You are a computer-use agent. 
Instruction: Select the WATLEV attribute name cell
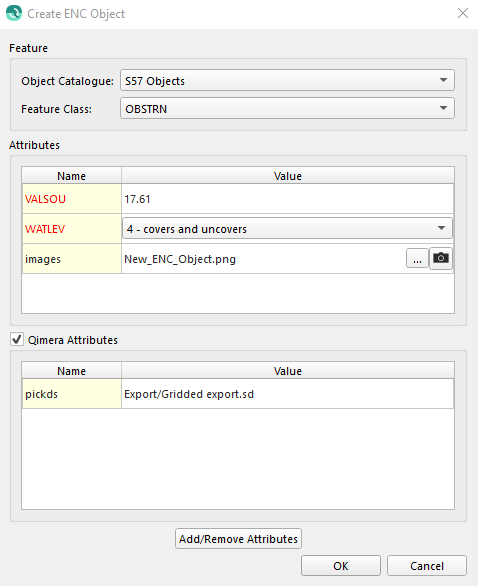click(72, 229)
